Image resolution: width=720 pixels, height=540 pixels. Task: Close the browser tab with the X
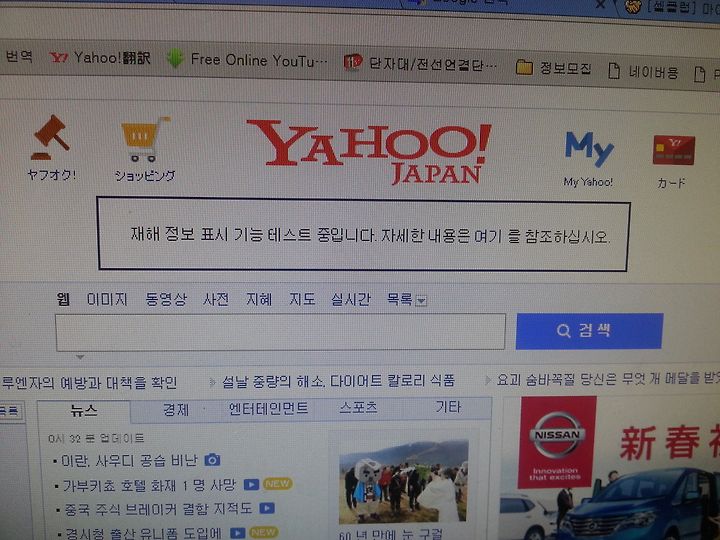pyautogui.click(x=600, y=5)
